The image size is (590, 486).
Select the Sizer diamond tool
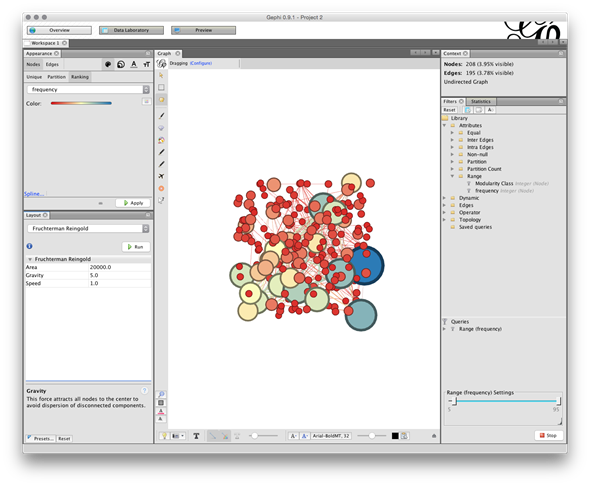[161, 128]
